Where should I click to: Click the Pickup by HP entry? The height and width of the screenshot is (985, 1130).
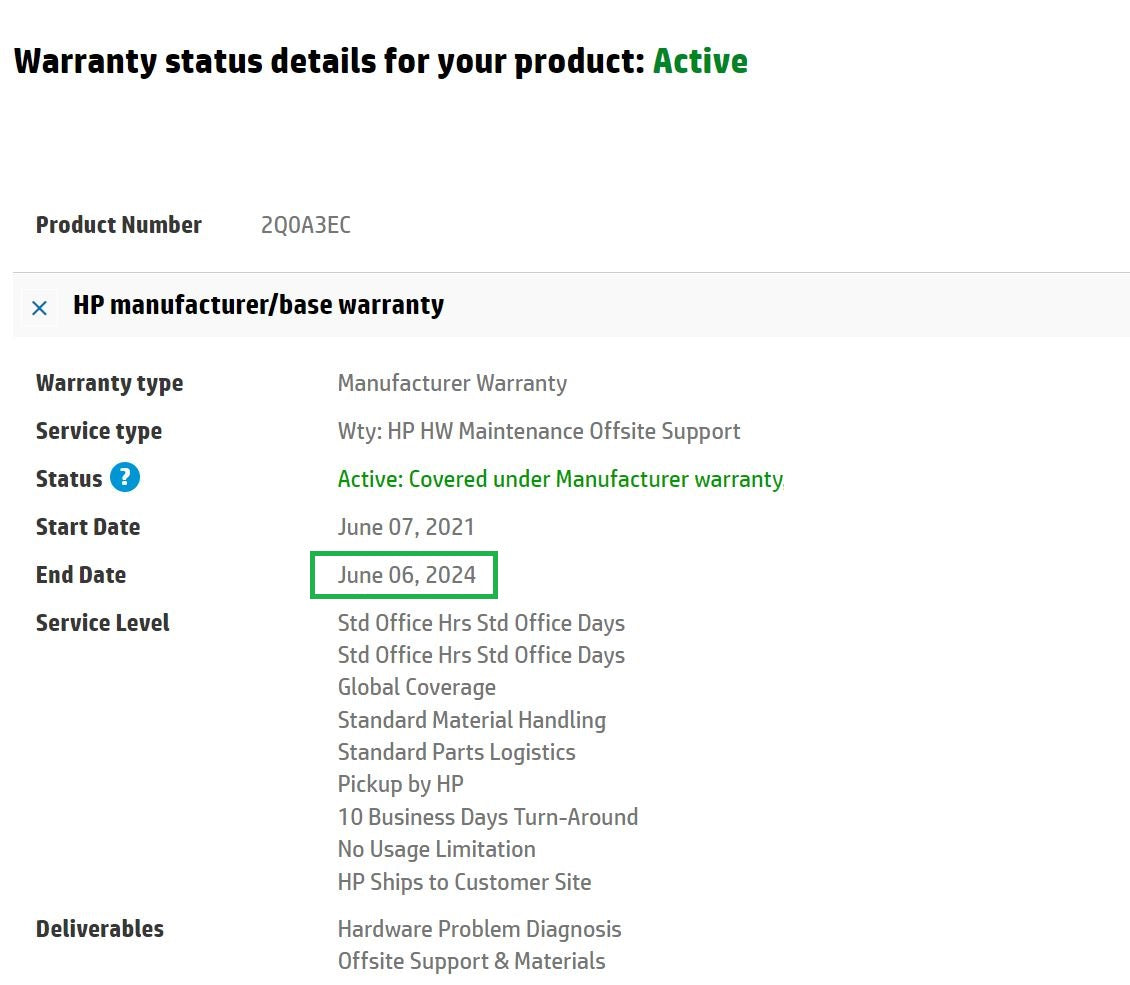click(x=401, y=784)
